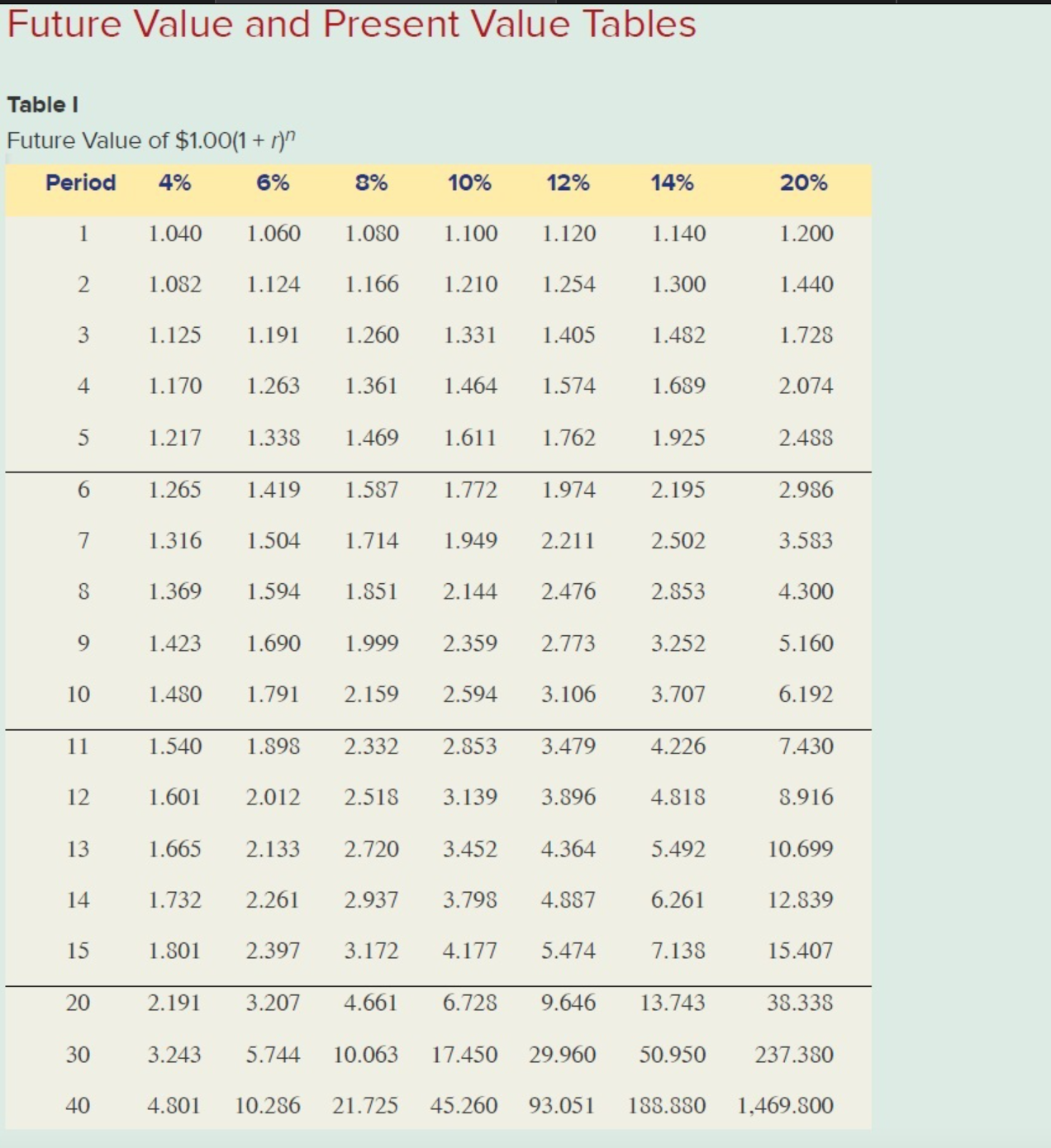The width and height of the screenshot is (1051, 1148).
Task: Select value 237.380 for period 30 at 20%
Action: pyautogui.click(x=794, y=1055)
